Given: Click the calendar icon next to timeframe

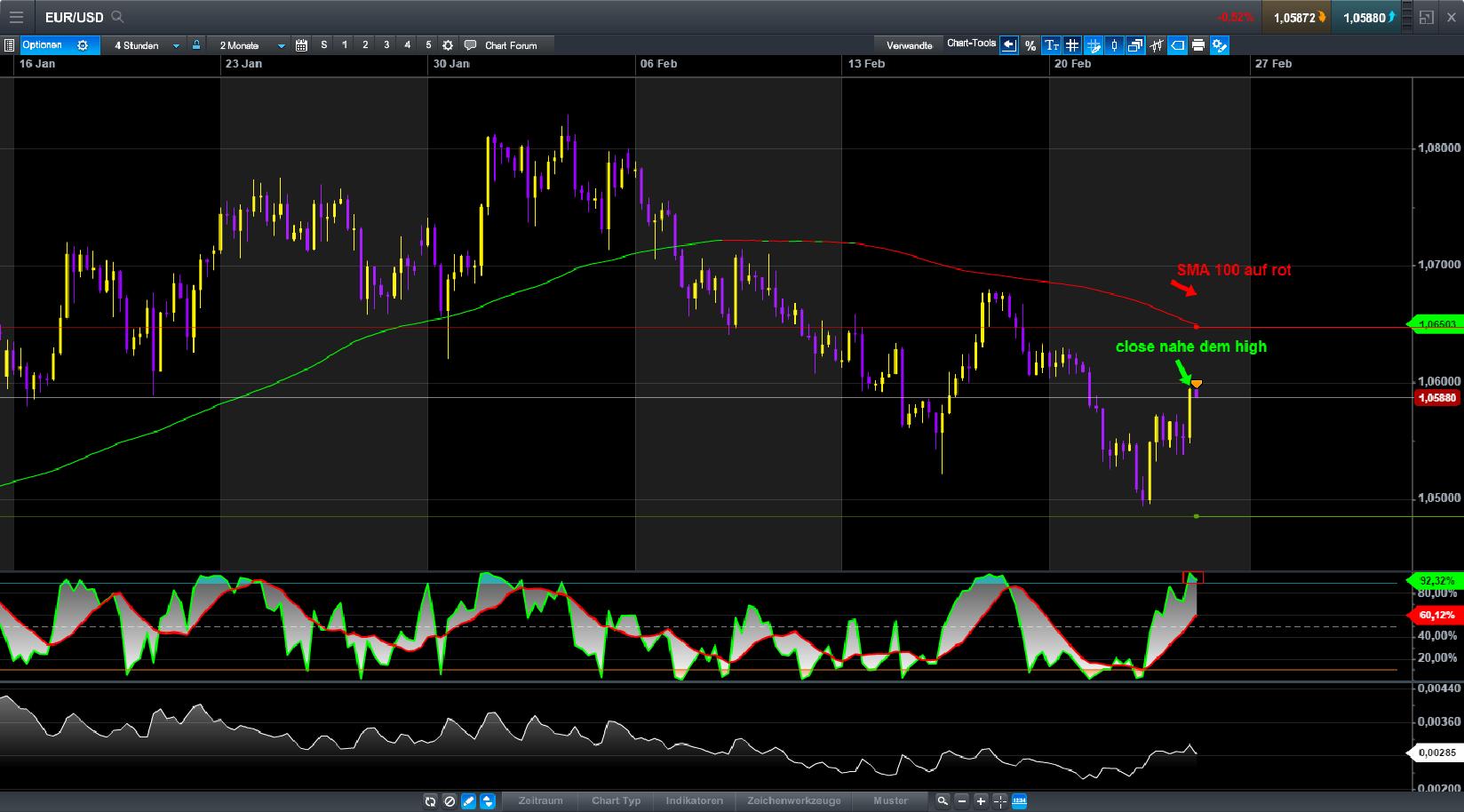Looking at the screenshot, I should coord(301,45).
